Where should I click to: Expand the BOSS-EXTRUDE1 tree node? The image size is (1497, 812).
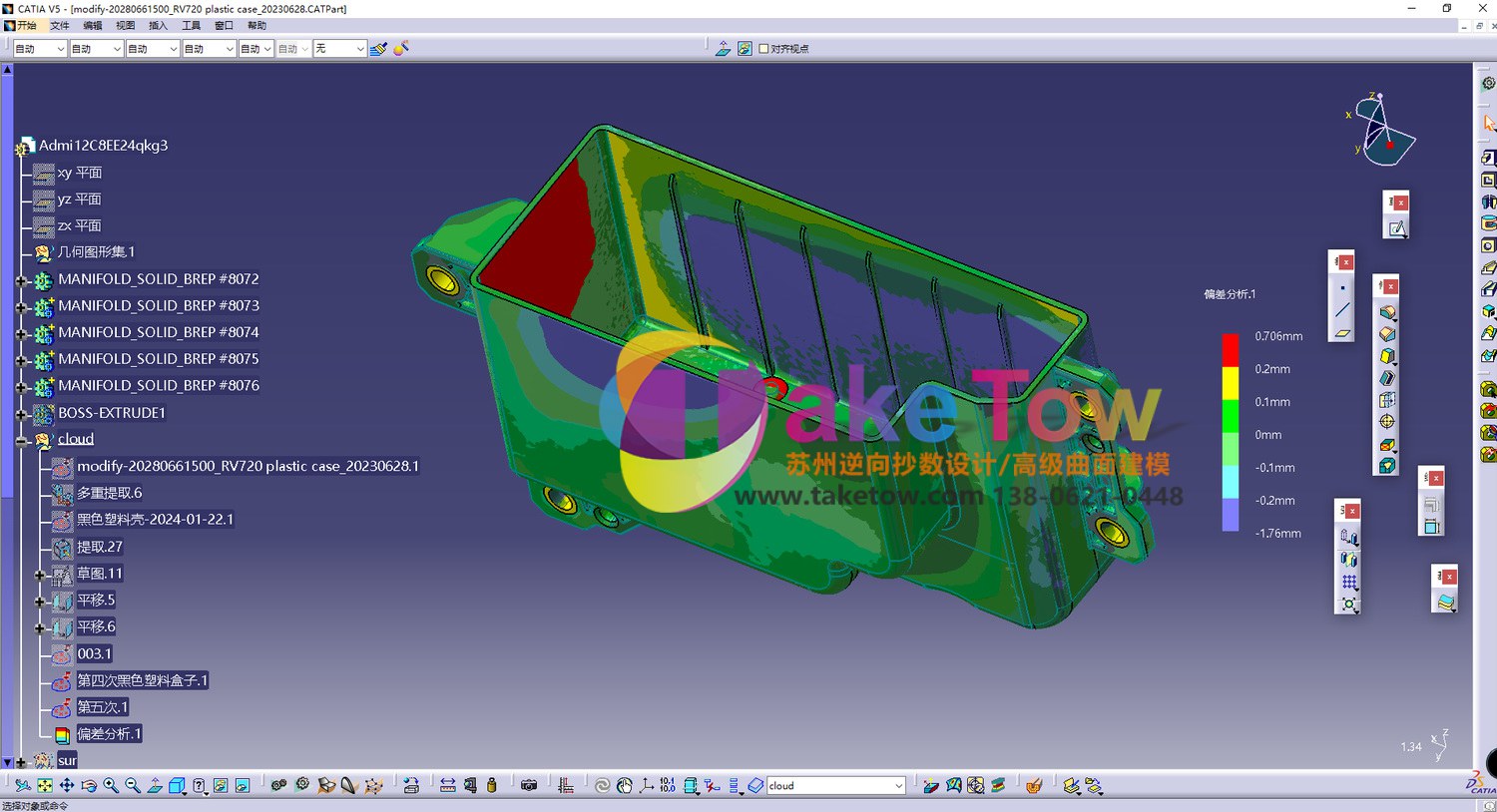coord(21,414)
